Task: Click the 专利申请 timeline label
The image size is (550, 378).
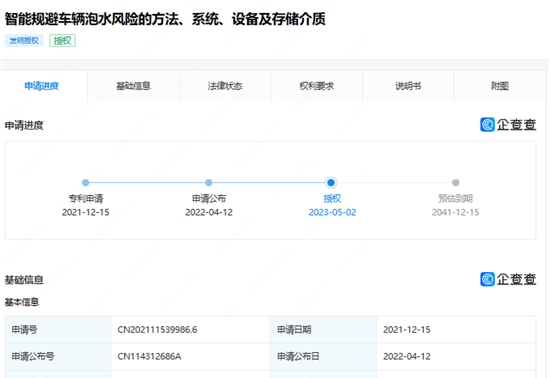Action: tap(86, 198)
